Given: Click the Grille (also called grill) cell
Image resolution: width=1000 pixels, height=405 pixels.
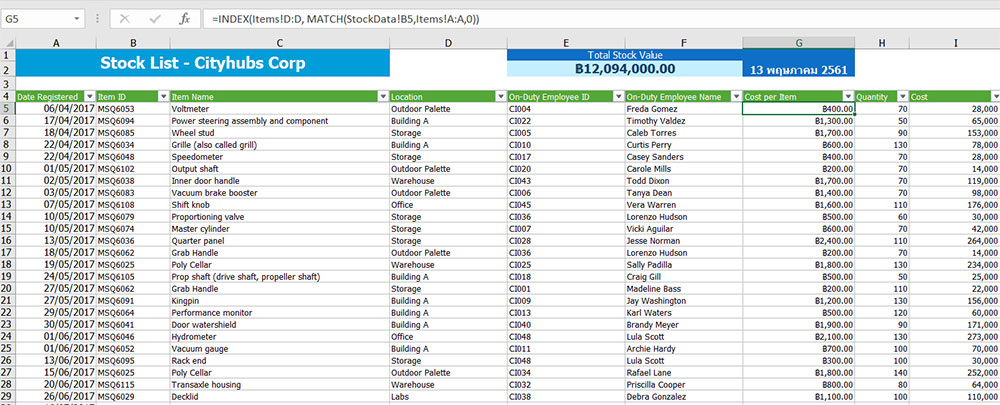Looking at the screenshot, I should (x=279, y=145).
